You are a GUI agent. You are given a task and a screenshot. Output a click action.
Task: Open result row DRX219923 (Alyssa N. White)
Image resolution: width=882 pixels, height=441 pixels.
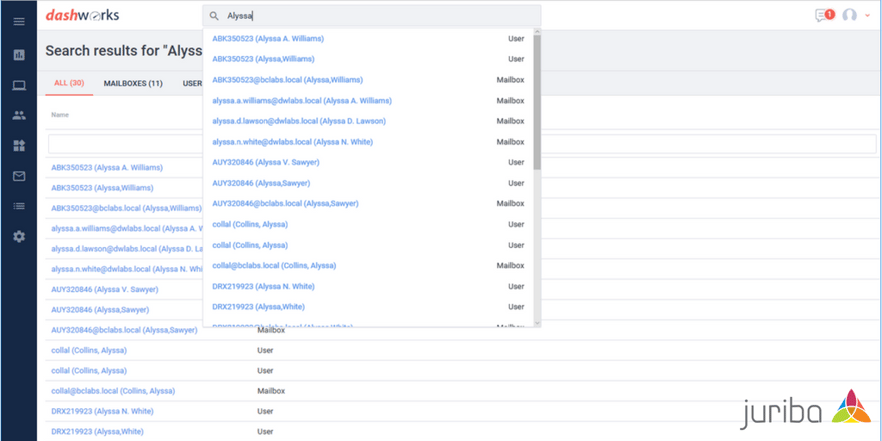(x=102, y=411)
